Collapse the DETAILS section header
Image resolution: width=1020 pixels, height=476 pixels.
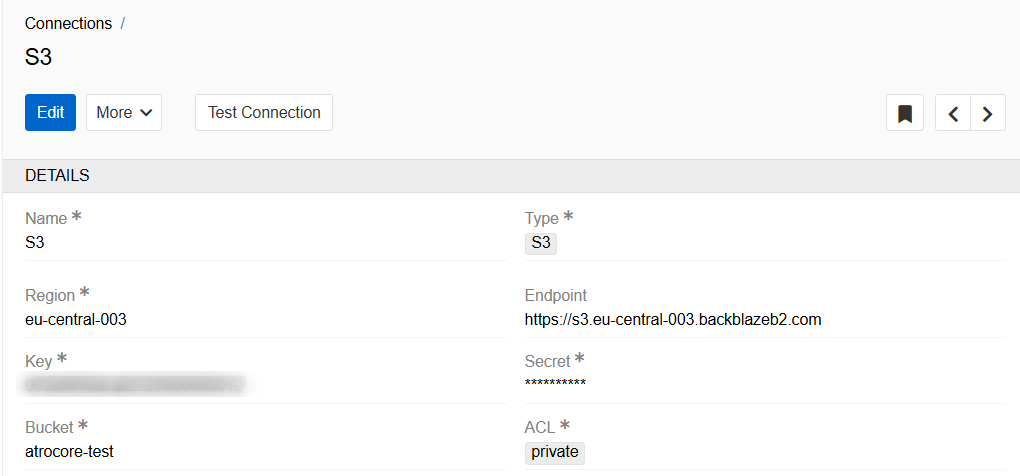57,176
